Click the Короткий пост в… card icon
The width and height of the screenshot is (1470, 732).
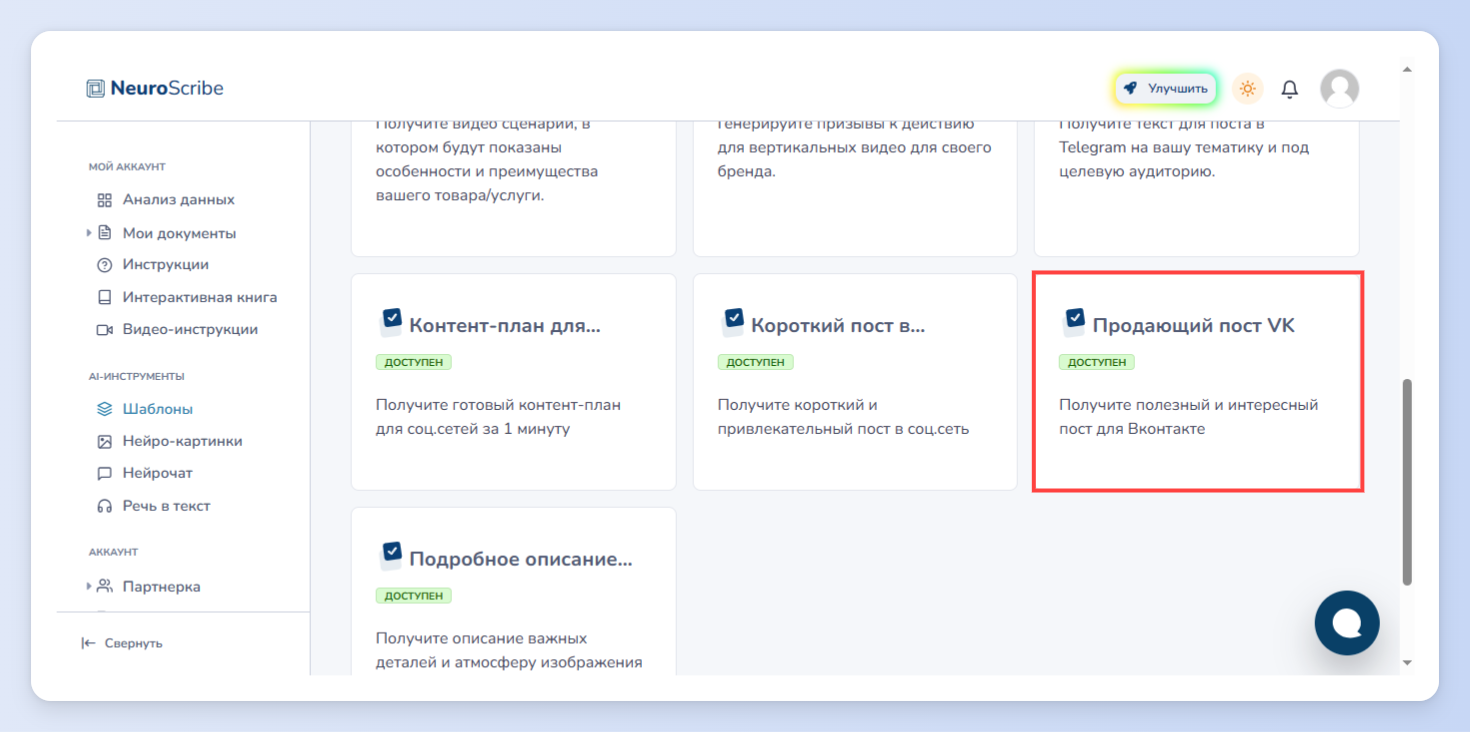pos(733,322)
